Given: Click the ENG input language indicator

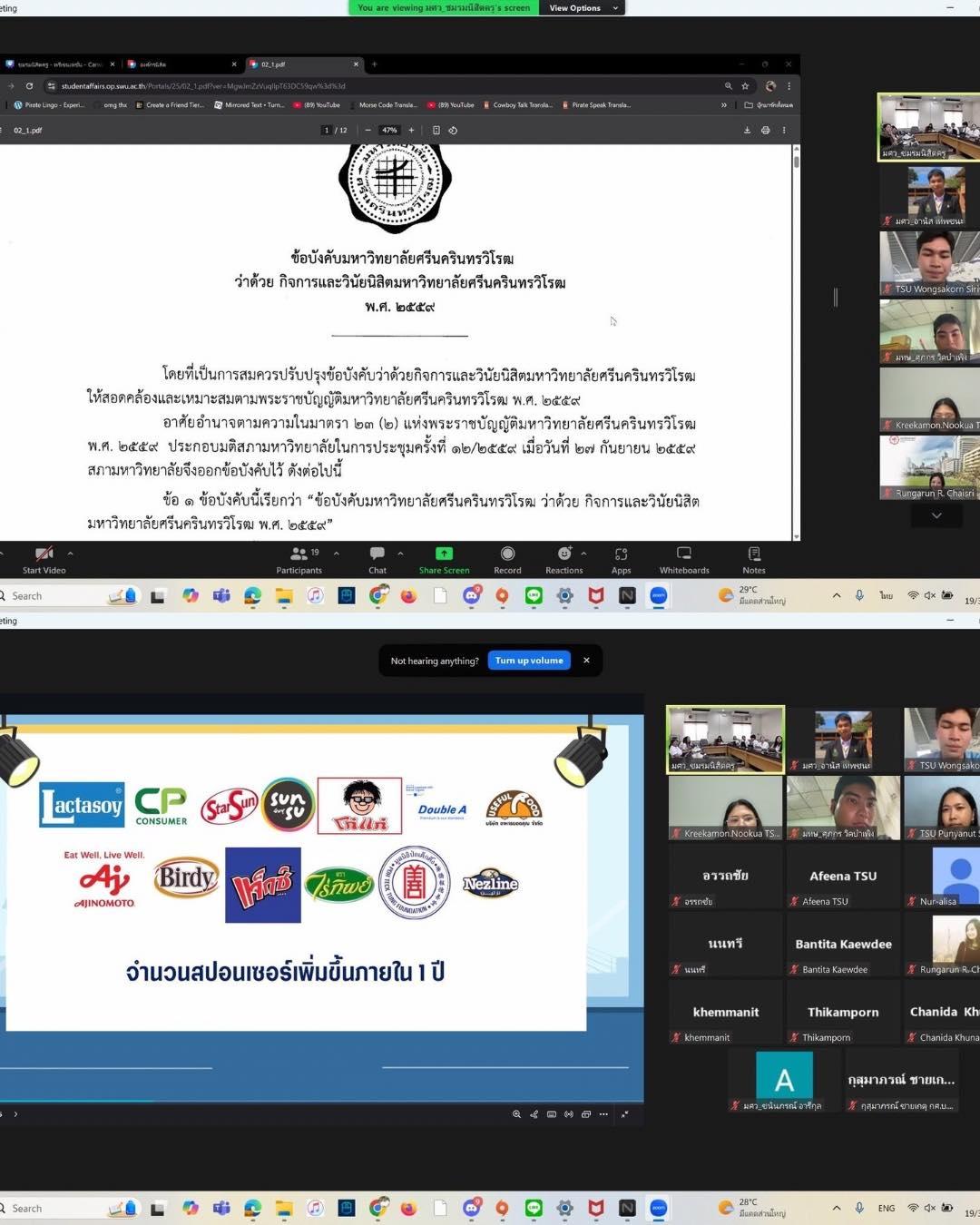Looking at the screenshot, I should tap(887, 1209).
